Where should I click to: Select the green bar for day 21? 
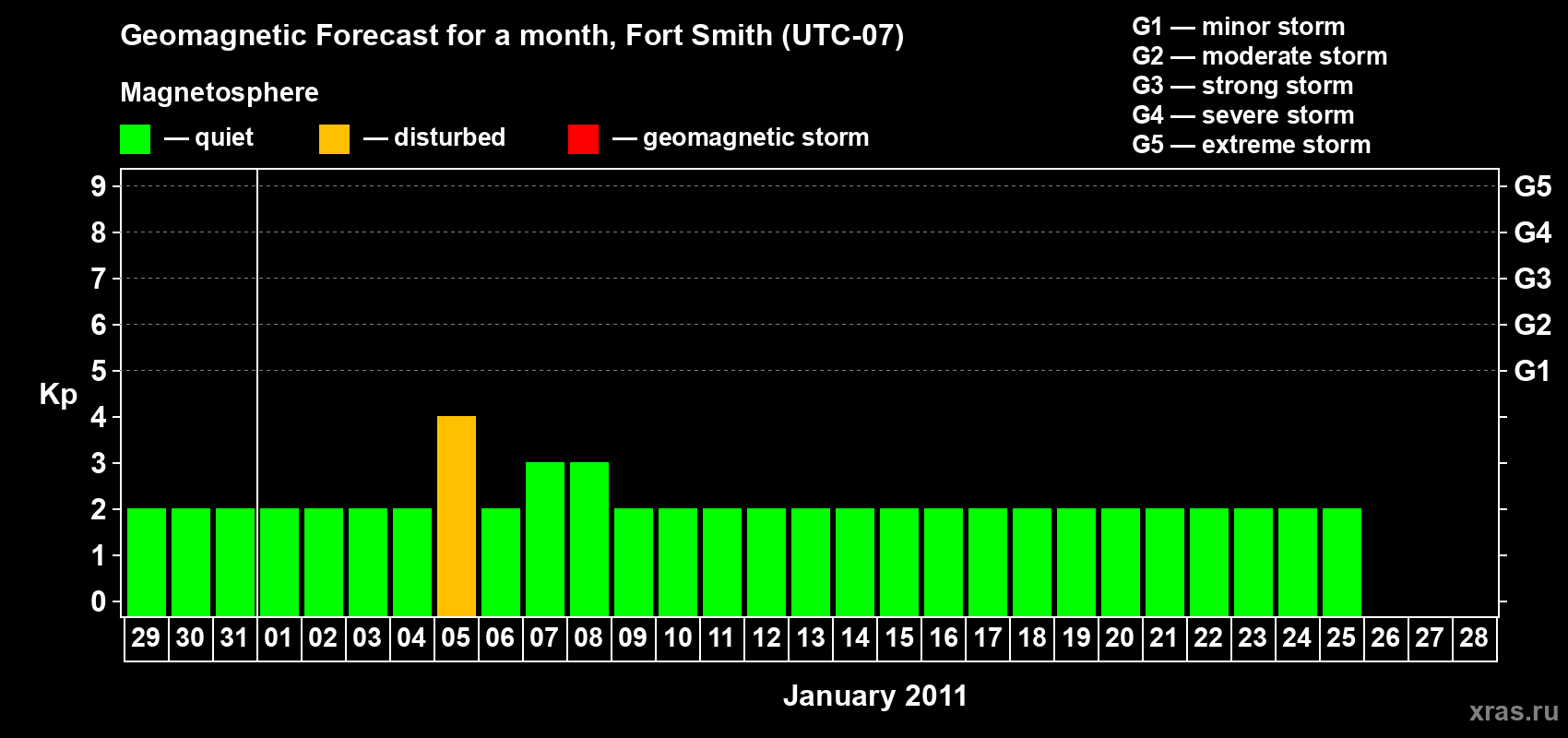coord(1165,562)
